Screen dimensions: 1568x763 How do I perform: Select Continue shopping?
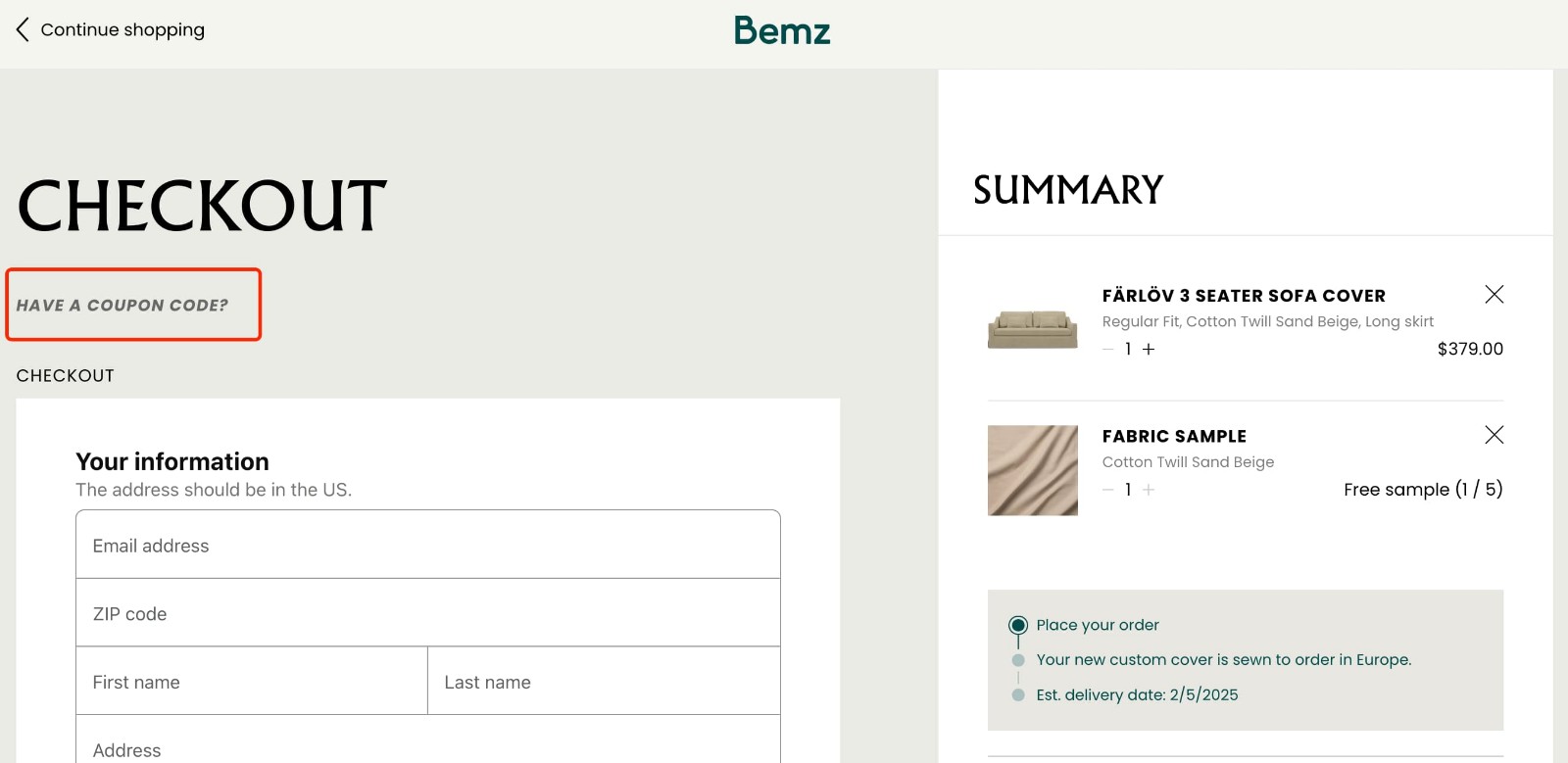pyautogui.click(x=122, y=29)
